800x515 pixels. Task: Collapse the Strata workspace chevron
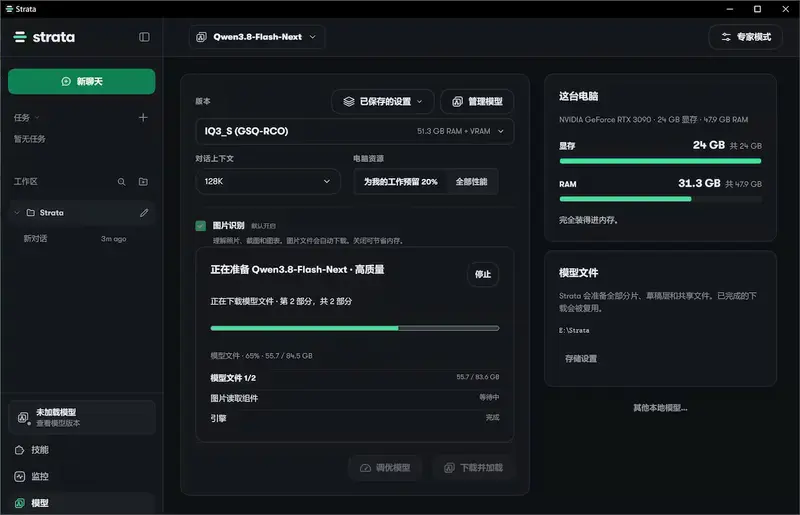[17, 213]
